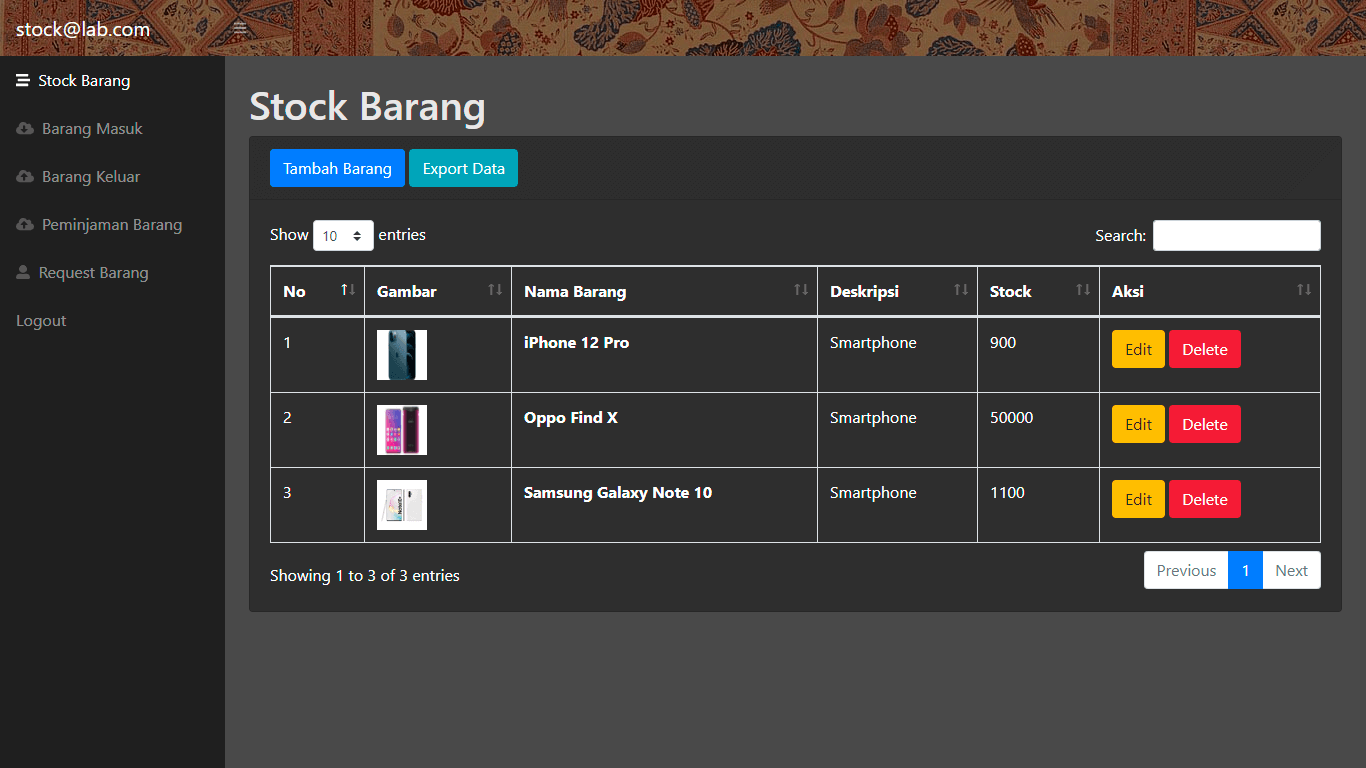Sort the table by No column arrows
Viewport: 1366px width, 768px height.
[x=348, y=290]
